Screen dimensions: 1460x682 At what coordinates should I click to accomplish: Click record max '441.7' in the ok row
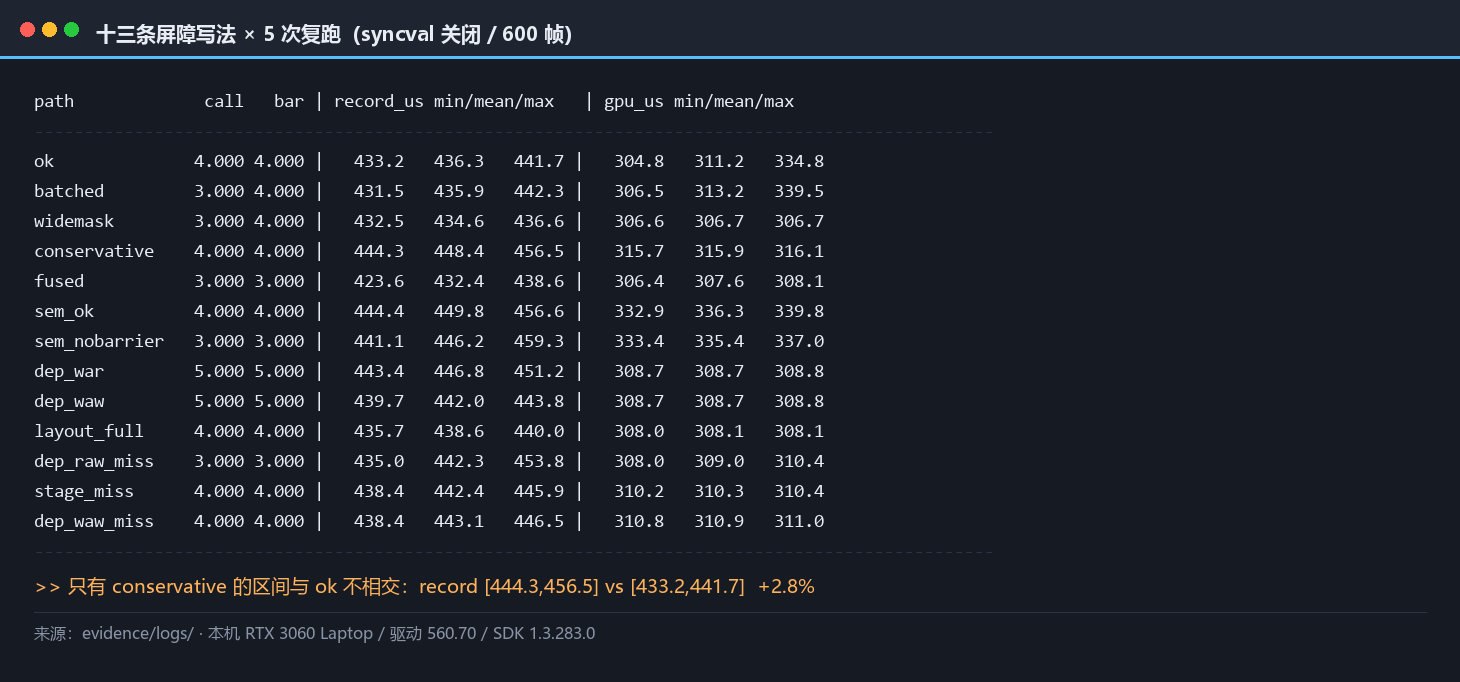click(x=539, y=161)
